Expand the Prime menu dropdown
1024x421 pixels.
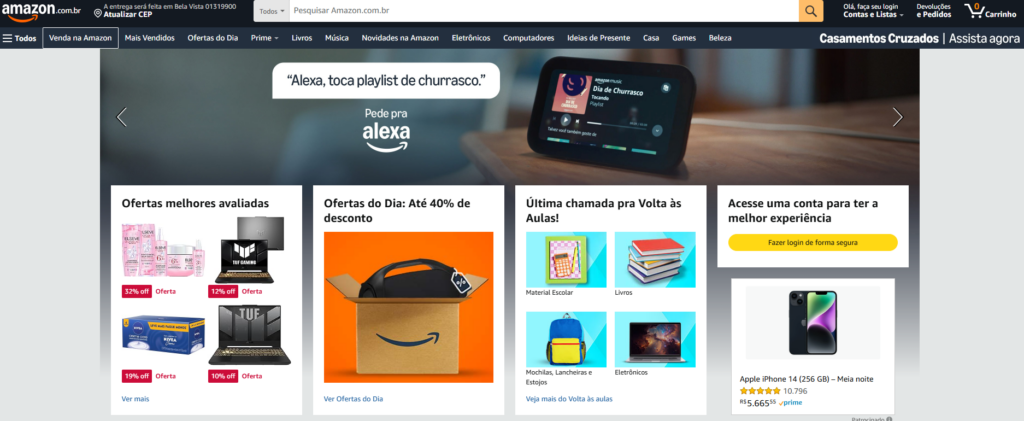(264, 38)
